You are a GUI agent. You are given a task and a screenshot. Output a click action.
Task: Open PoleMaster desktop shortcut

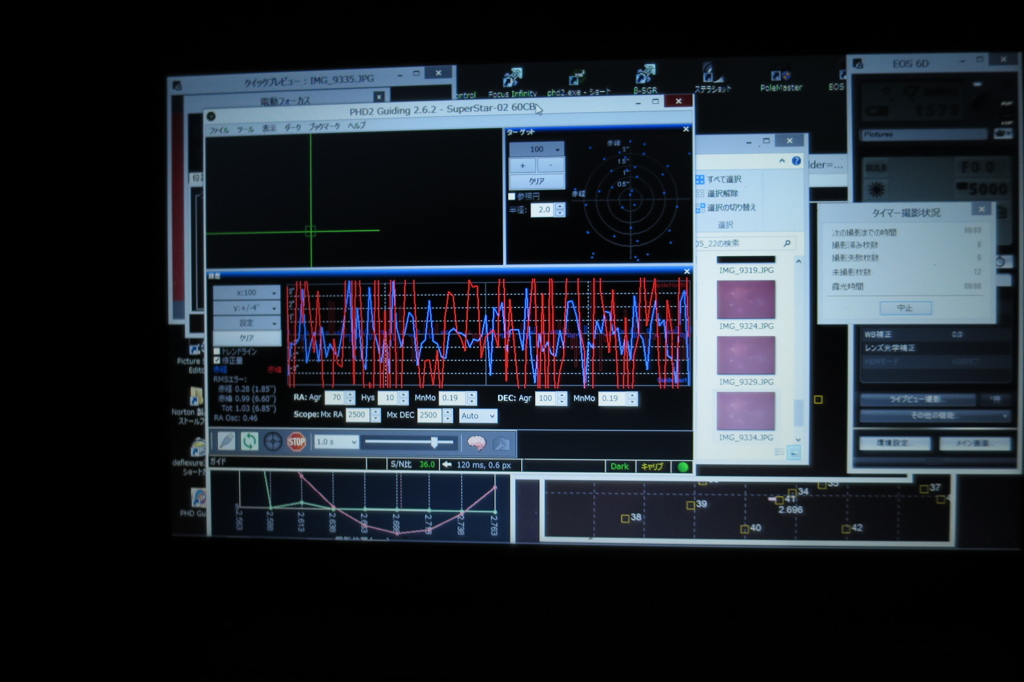[x=781, y=81]
